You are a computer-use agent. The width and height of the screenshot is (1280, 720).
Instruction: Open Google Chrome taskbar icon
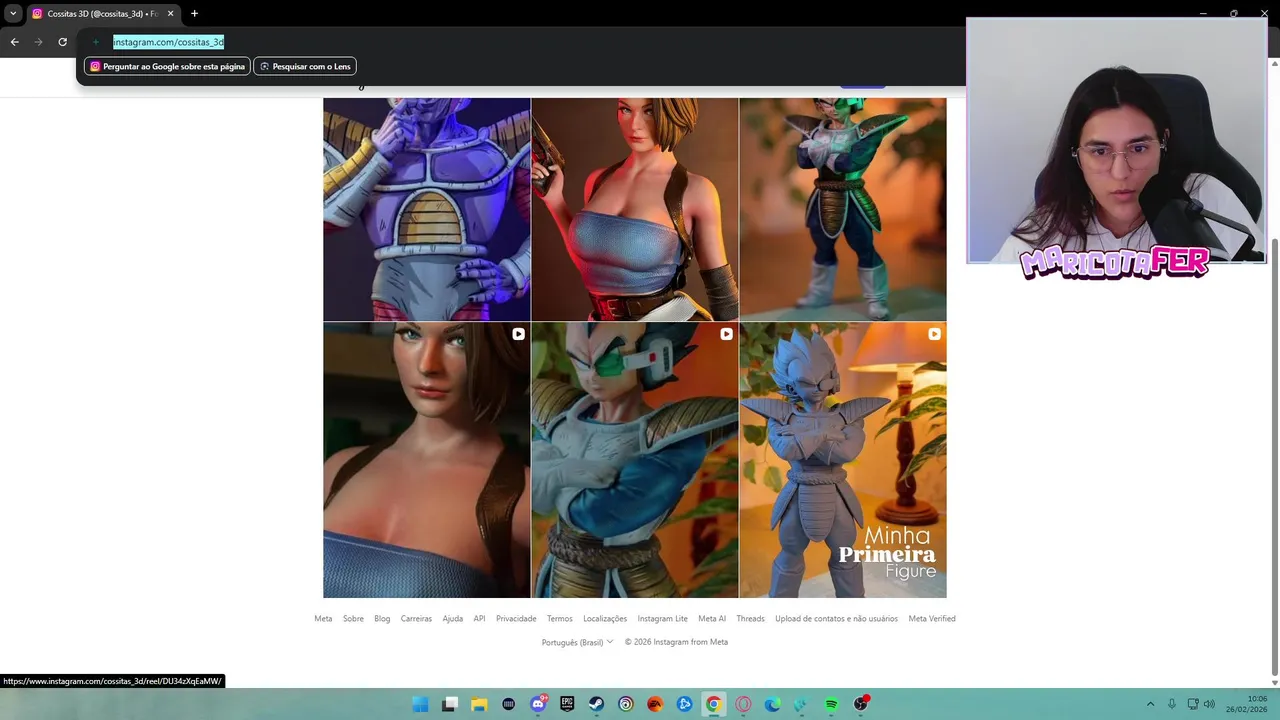(x=713, y=704)
